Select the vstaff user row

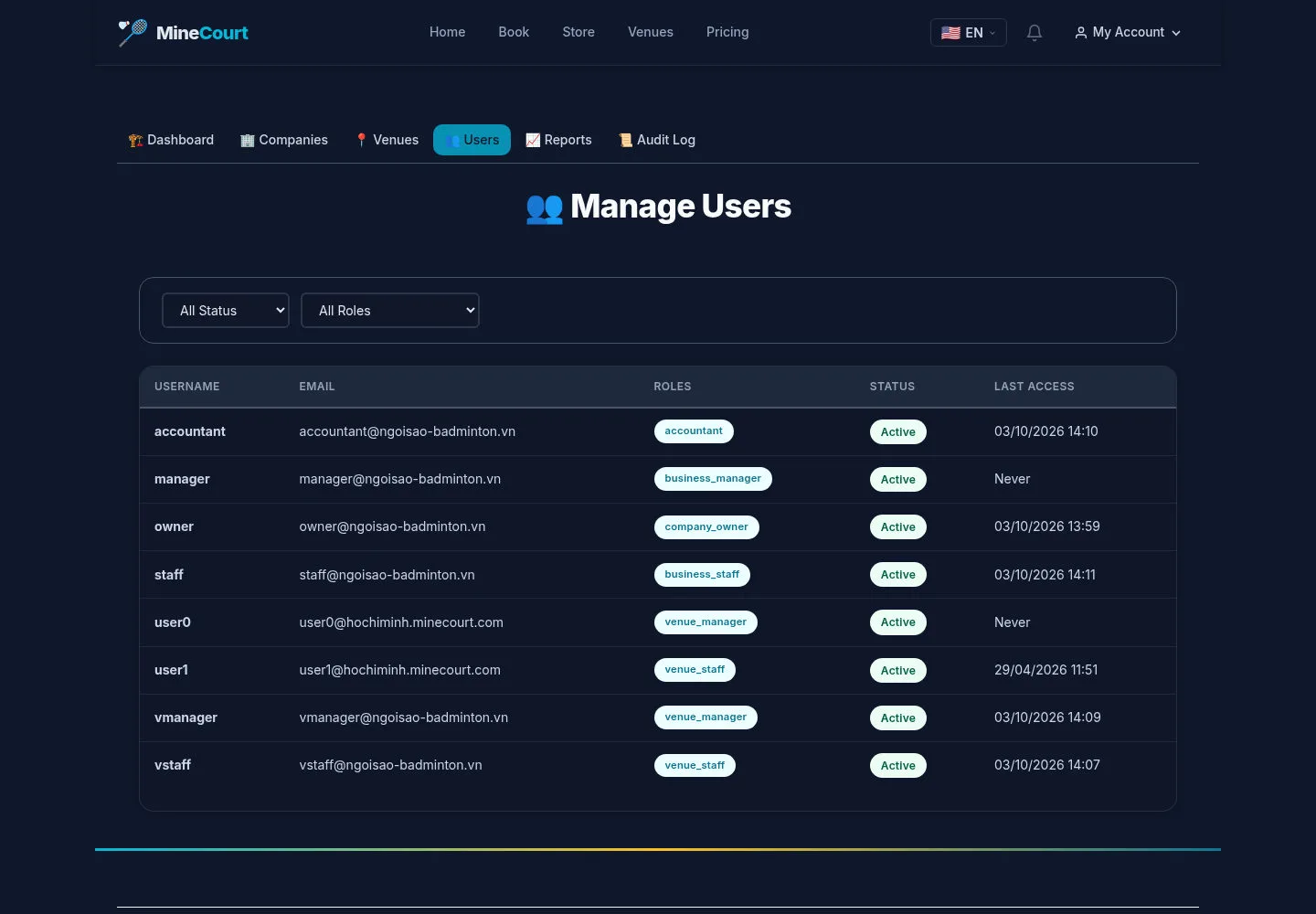pyautogui.click(x=658, y=765)
